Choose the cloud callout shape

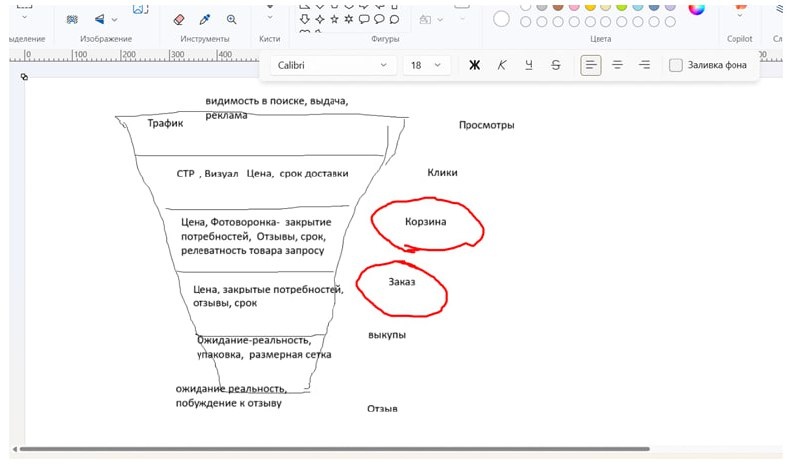(x=394, y=19)
